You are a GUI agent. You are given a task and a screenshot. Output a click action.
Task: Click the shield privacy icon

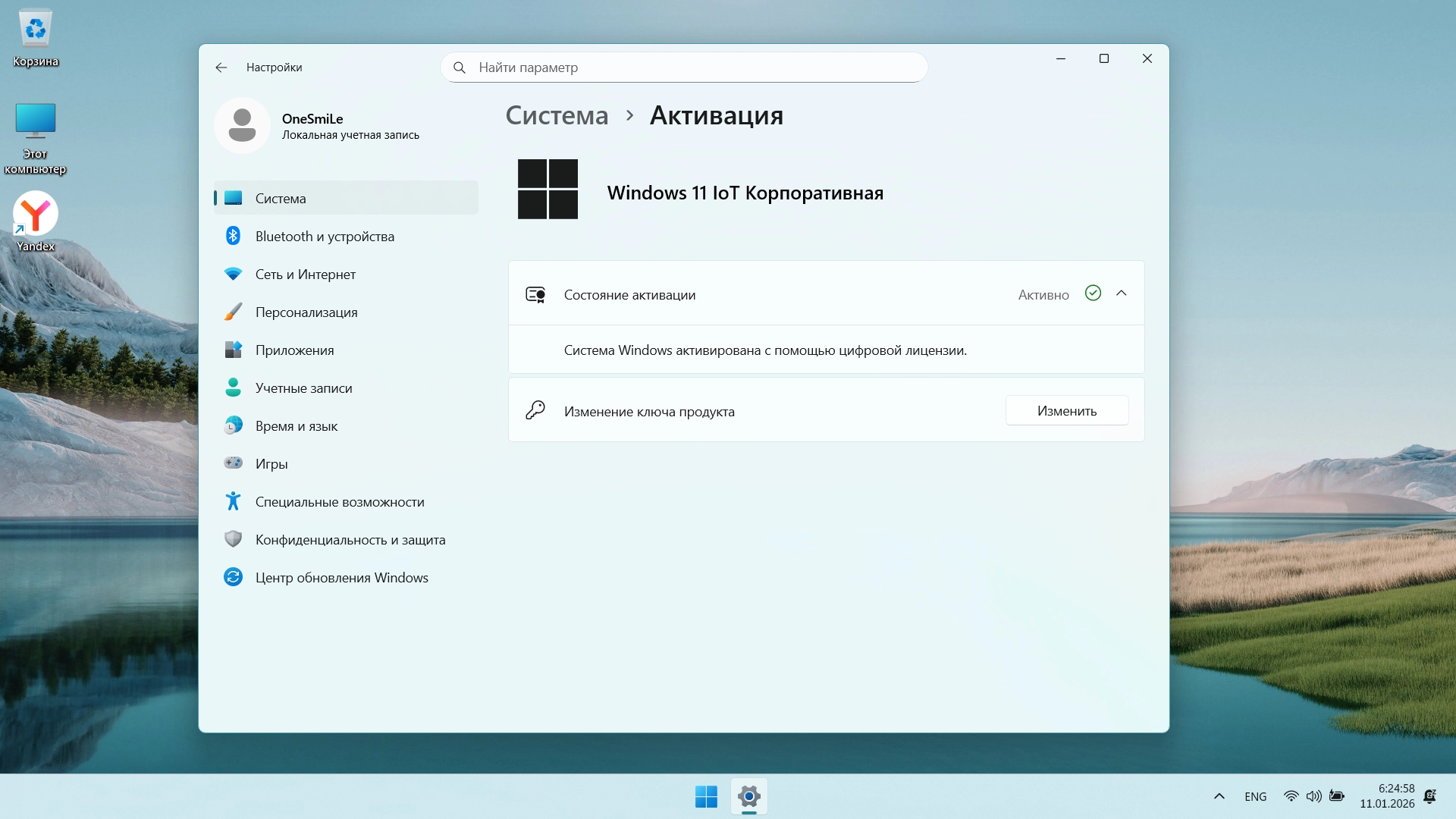(233, 539)
